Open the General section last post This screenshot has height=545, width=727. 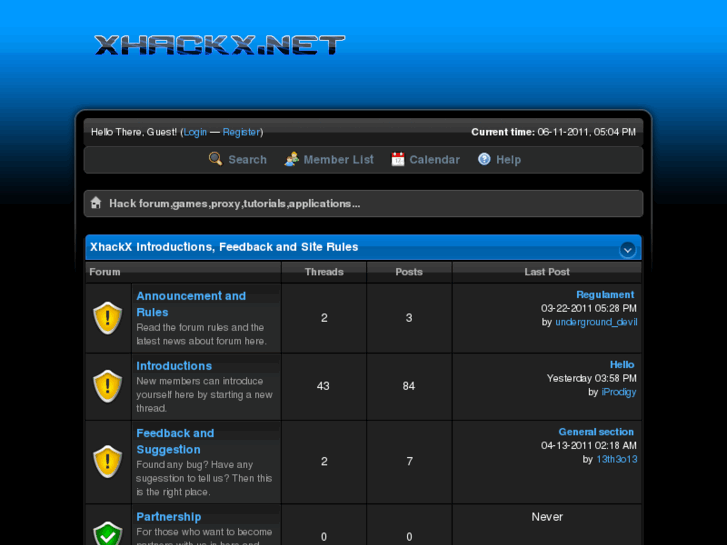point(596,432)
